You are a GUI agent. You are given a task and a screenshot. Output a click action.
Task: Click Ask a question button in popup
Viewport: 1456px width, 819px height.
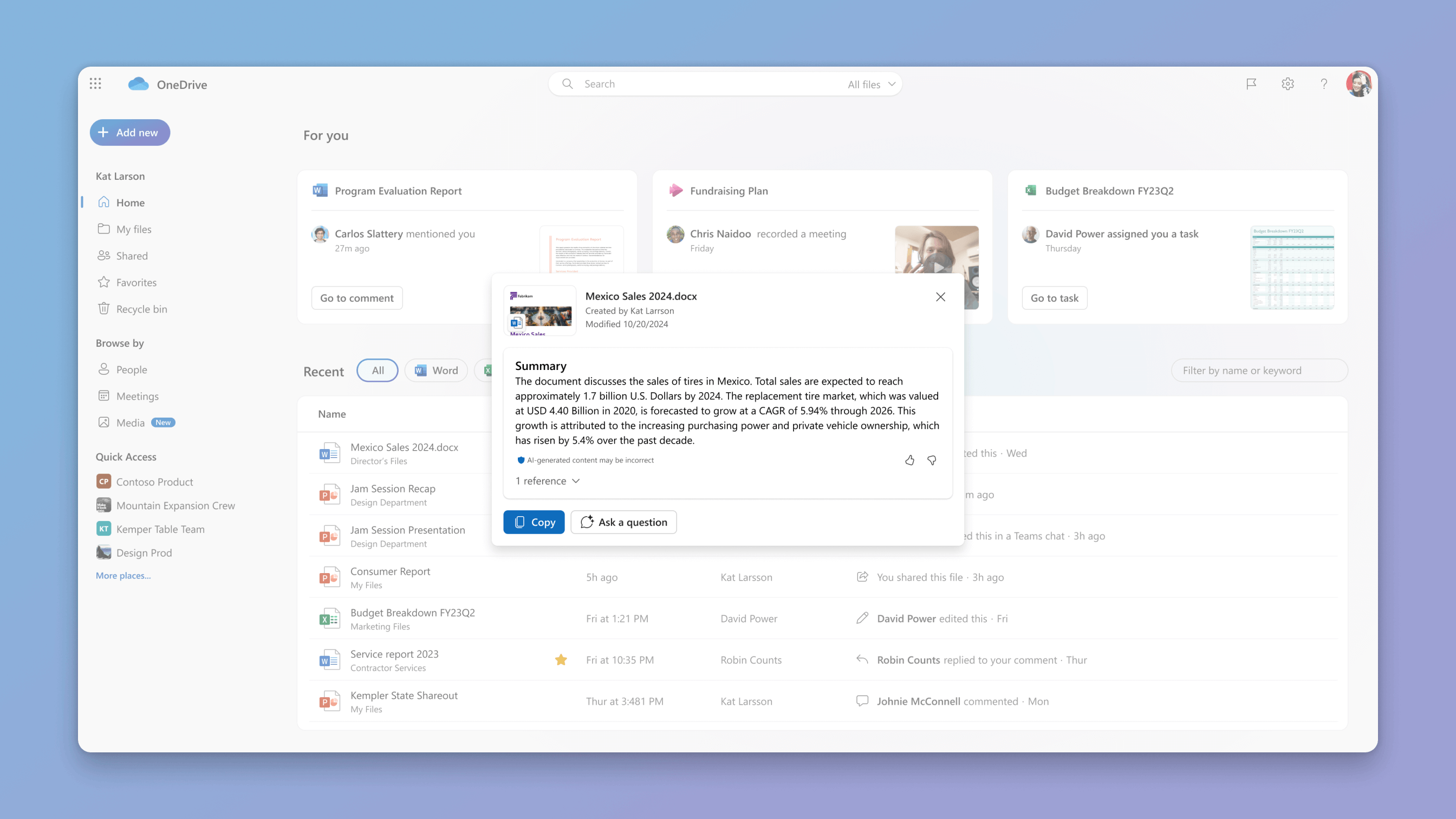pos(624,522)
